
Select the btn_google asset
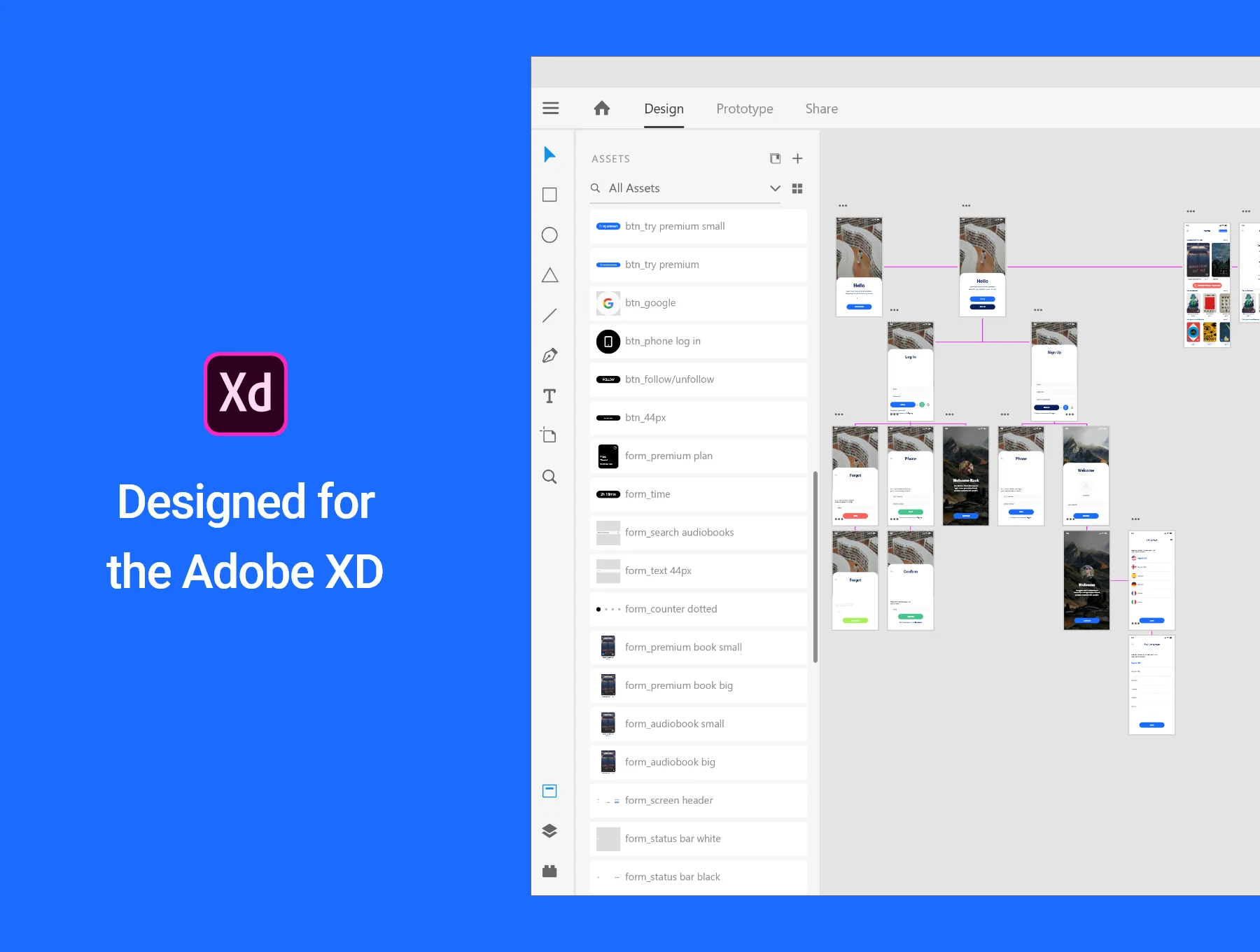click(x=699, y=303)
